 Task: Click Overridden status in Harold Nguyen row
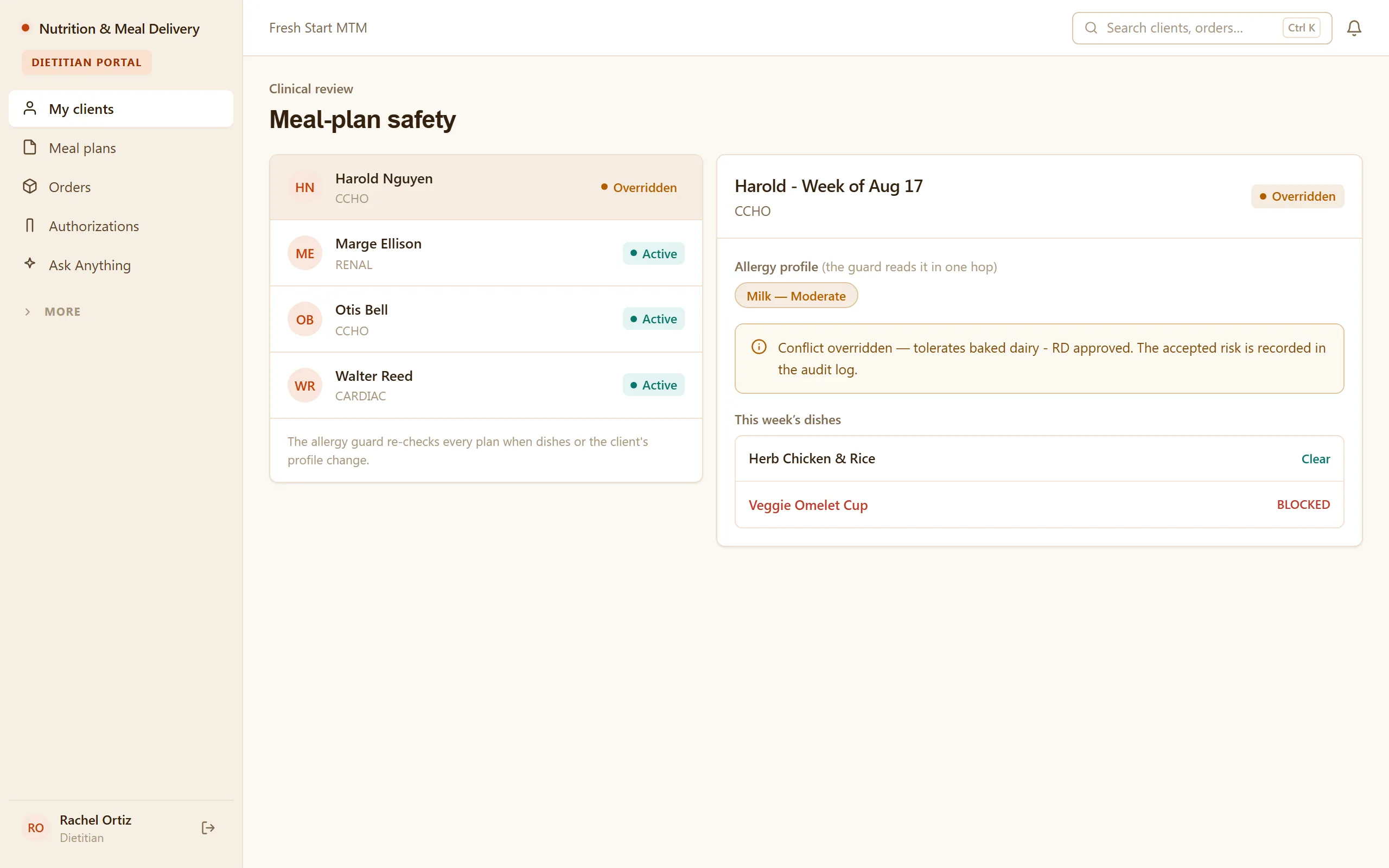coord(639,188)
